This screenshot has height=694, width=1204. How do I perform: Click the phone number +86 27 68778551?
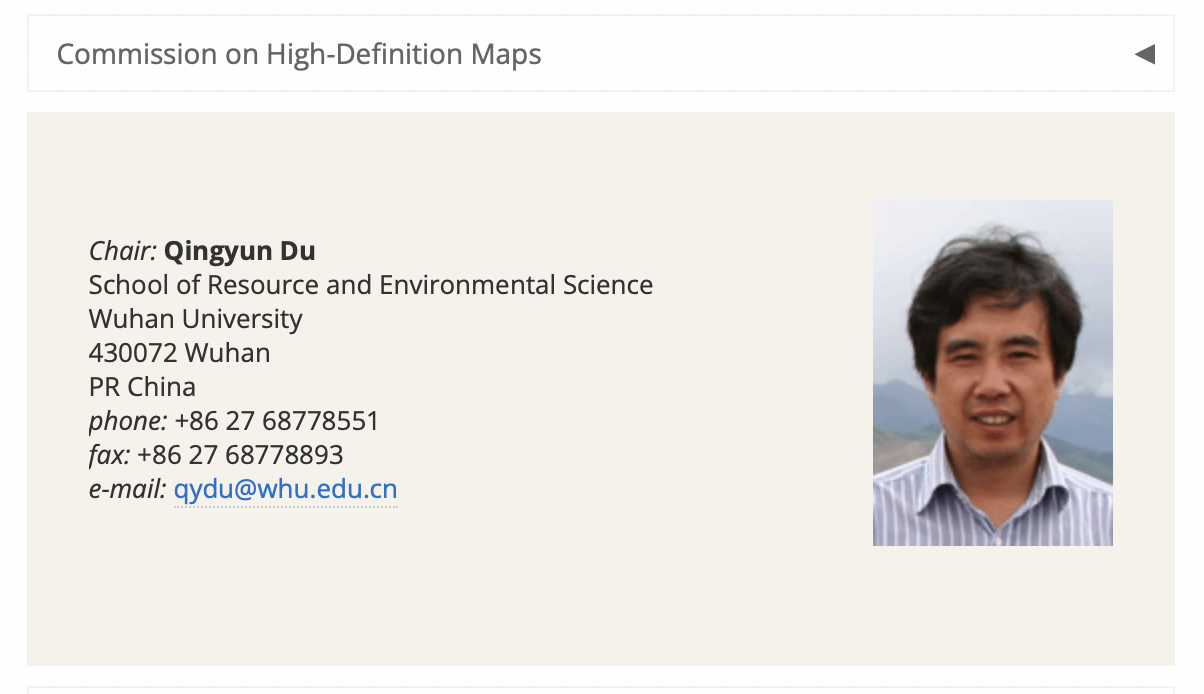[276, 421]
